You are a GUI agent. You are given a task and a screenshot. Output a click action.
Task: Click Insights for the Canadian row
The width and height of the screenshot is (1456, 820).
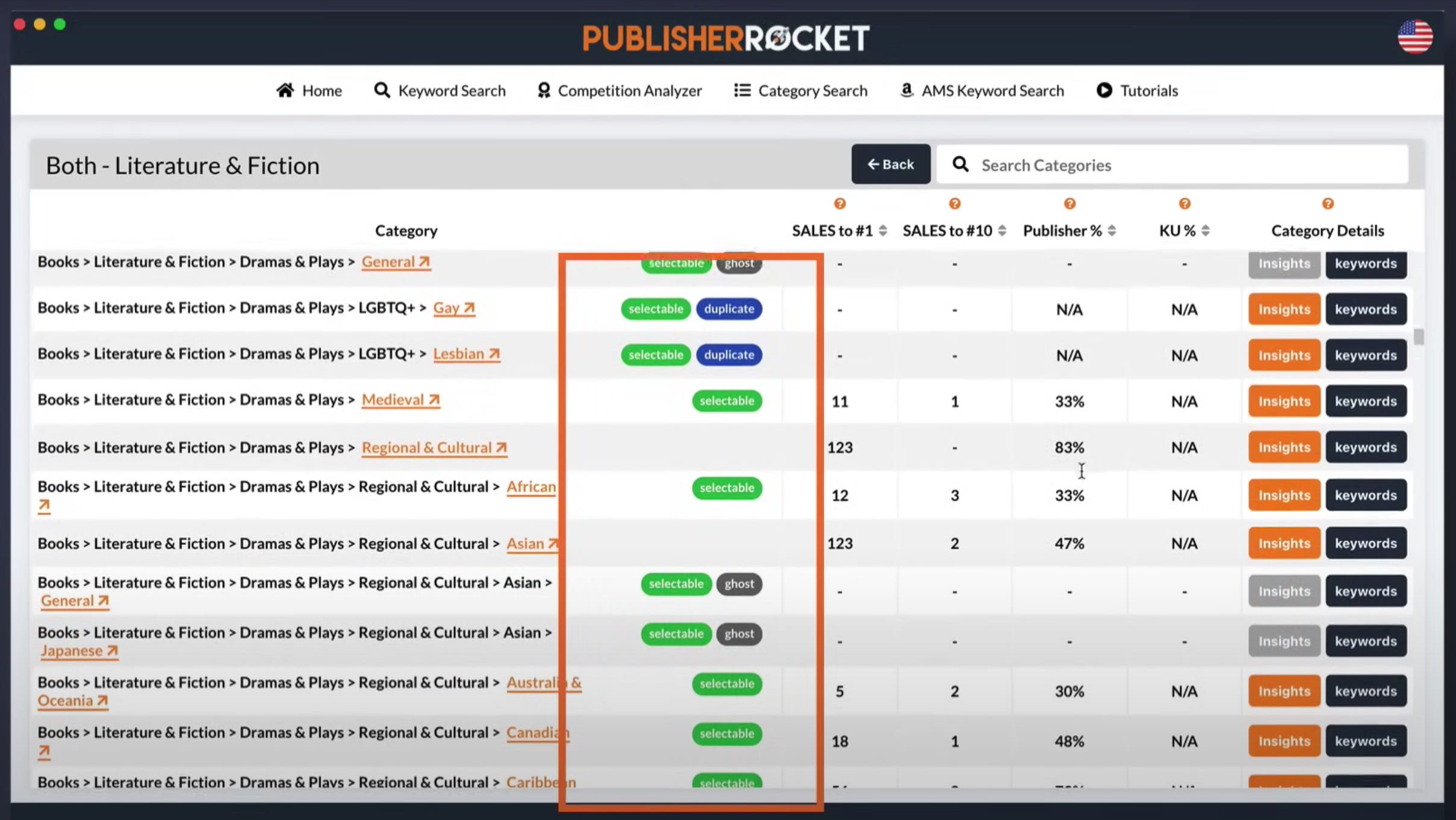click(1284, 741)
